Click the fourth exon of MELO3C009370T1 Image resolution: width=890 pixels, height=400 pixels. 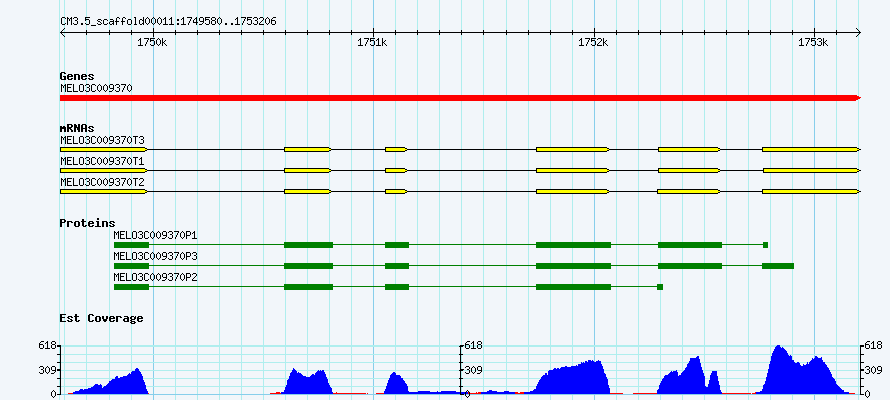[x=573, y=170]
